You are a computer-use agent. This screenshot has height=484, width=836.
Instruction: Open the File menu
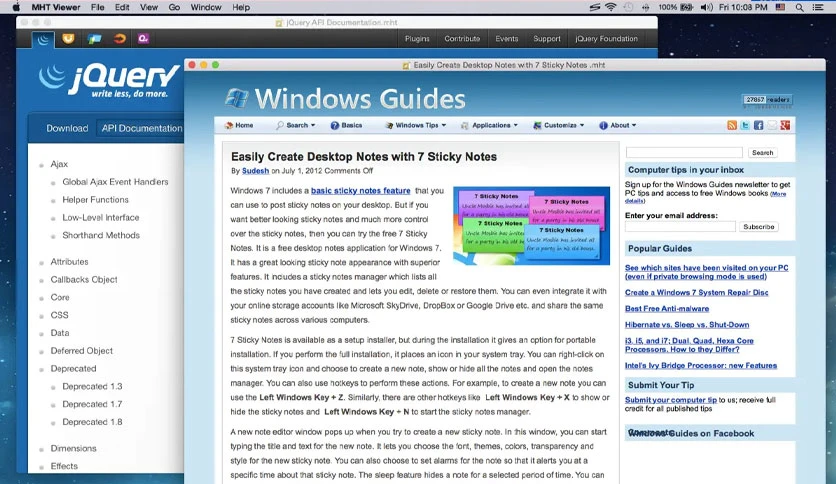click(x=98, y=7)
